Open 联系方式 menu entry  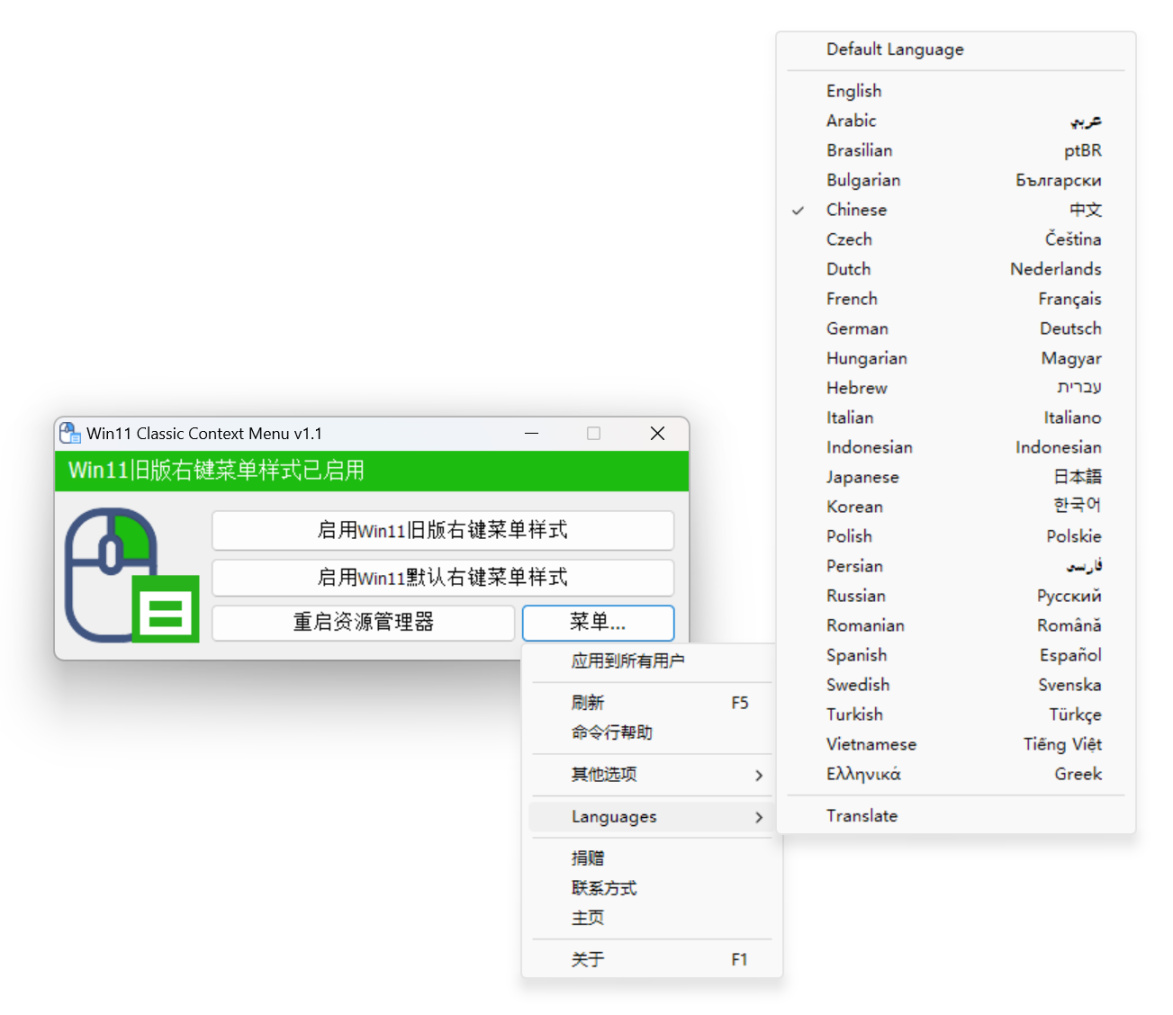point(651,889)
